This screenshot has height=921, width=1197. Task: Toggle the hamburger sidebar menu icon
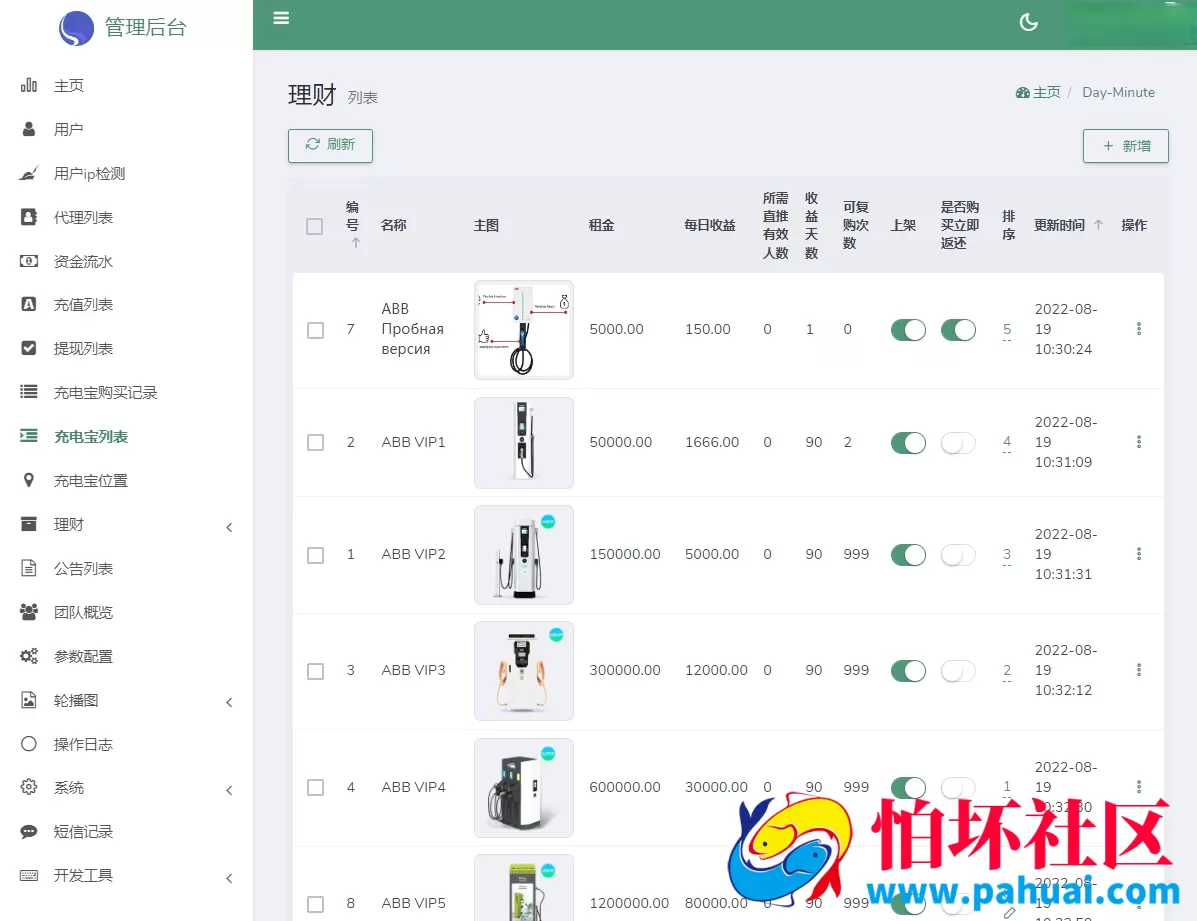point(281,18)
